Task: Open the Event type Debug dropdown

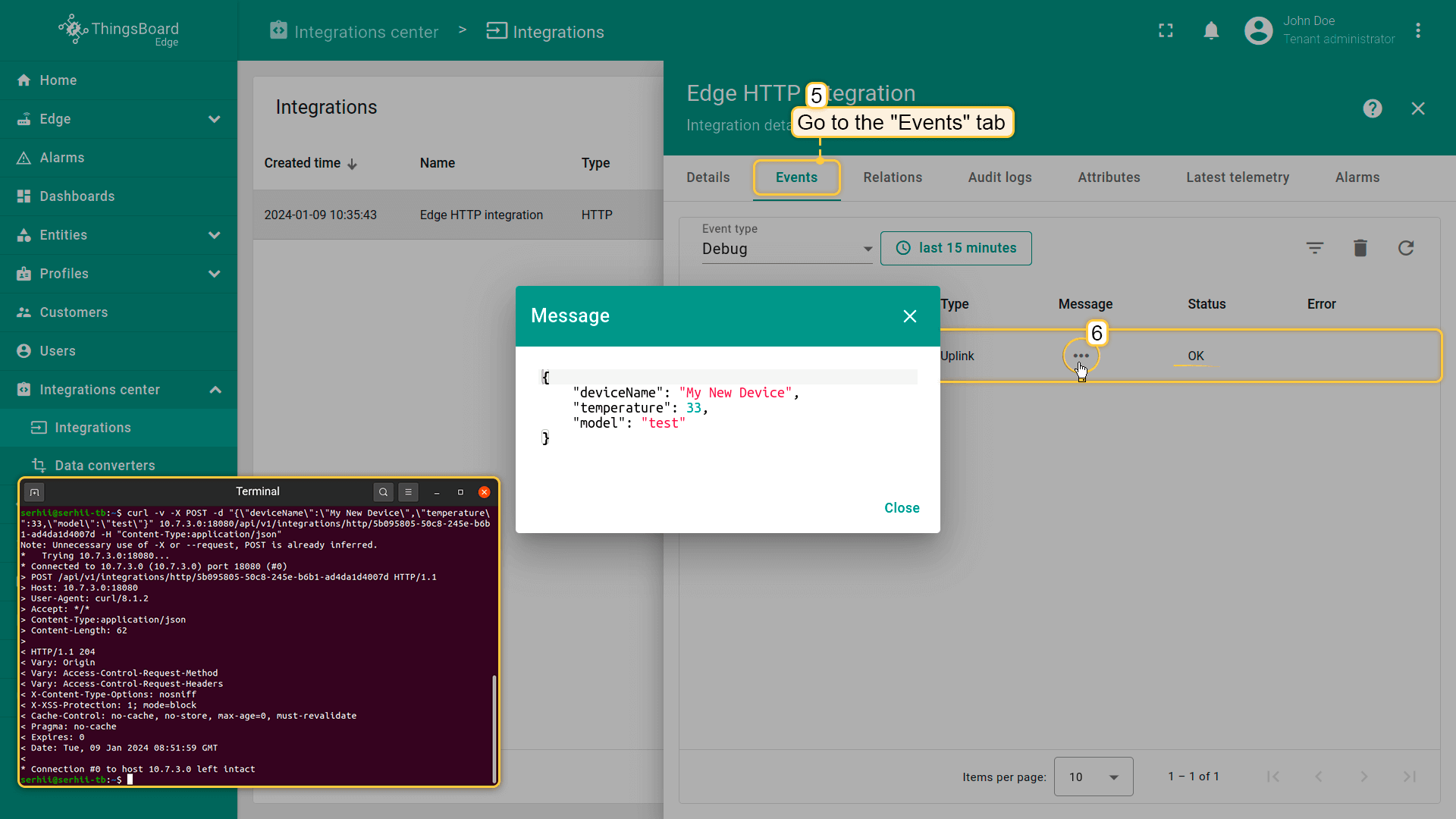Action: pyautogui.click(x=786, y=249)
